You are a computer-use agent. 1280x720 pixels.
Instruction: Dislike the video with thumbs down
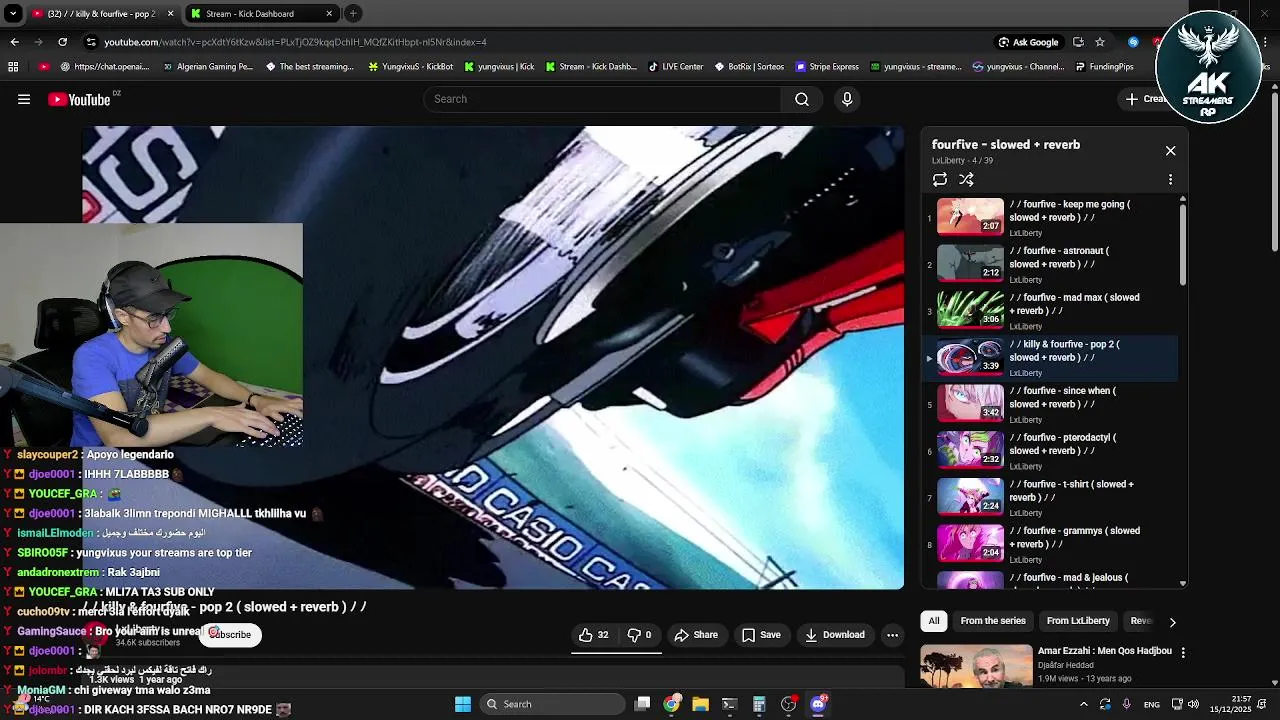(x=639, y=635)
